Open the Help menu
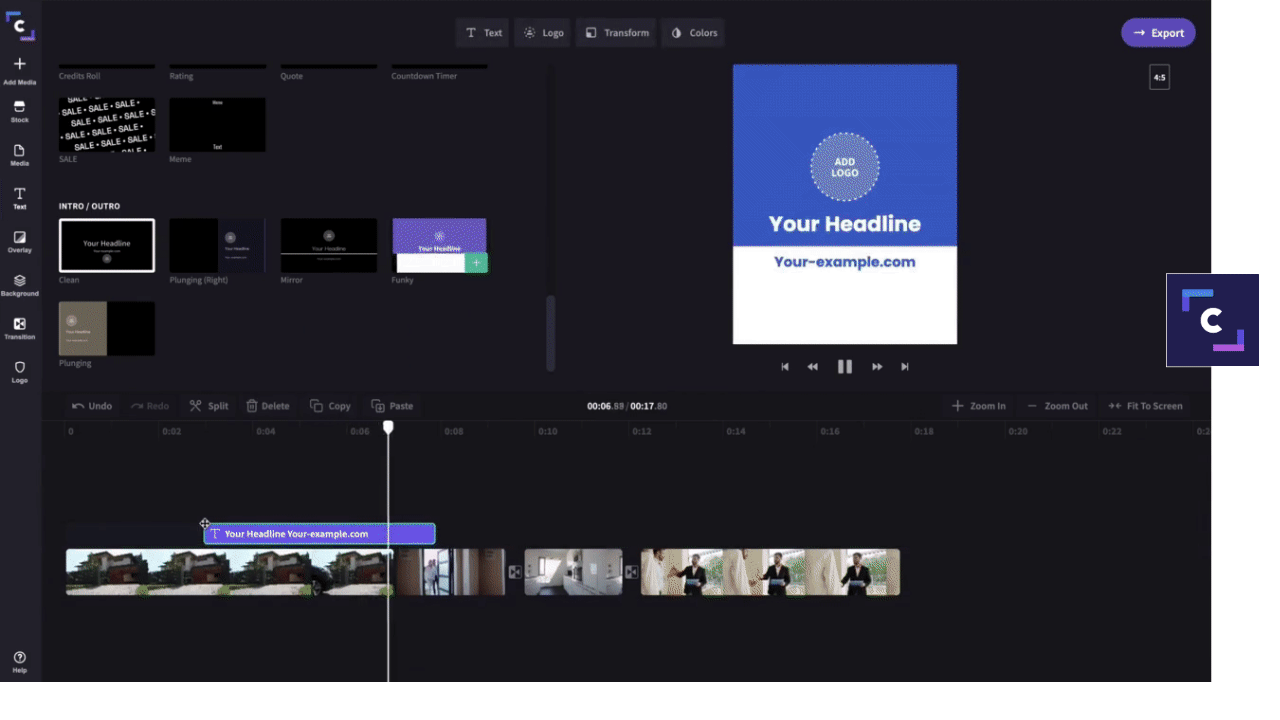Image resolution: width=1280 pixels, height=720 pixels. [x=20, y=662]
